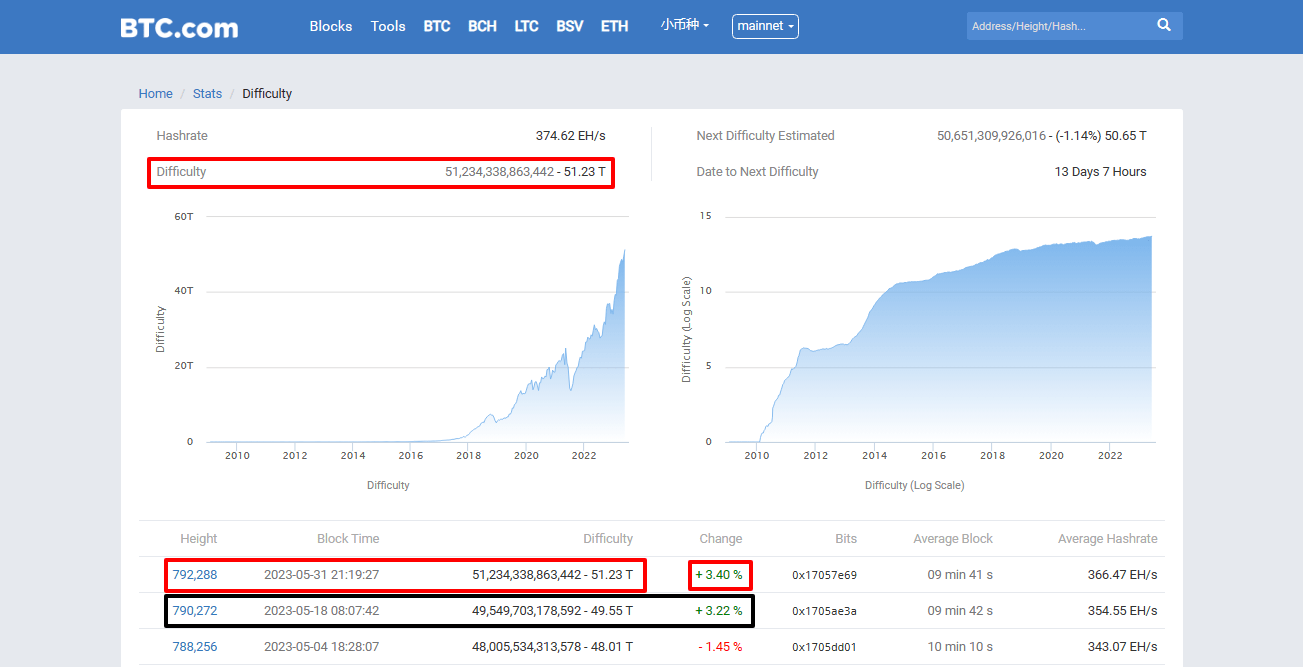Click bits value 0x1705ae3a

(825, 611)
